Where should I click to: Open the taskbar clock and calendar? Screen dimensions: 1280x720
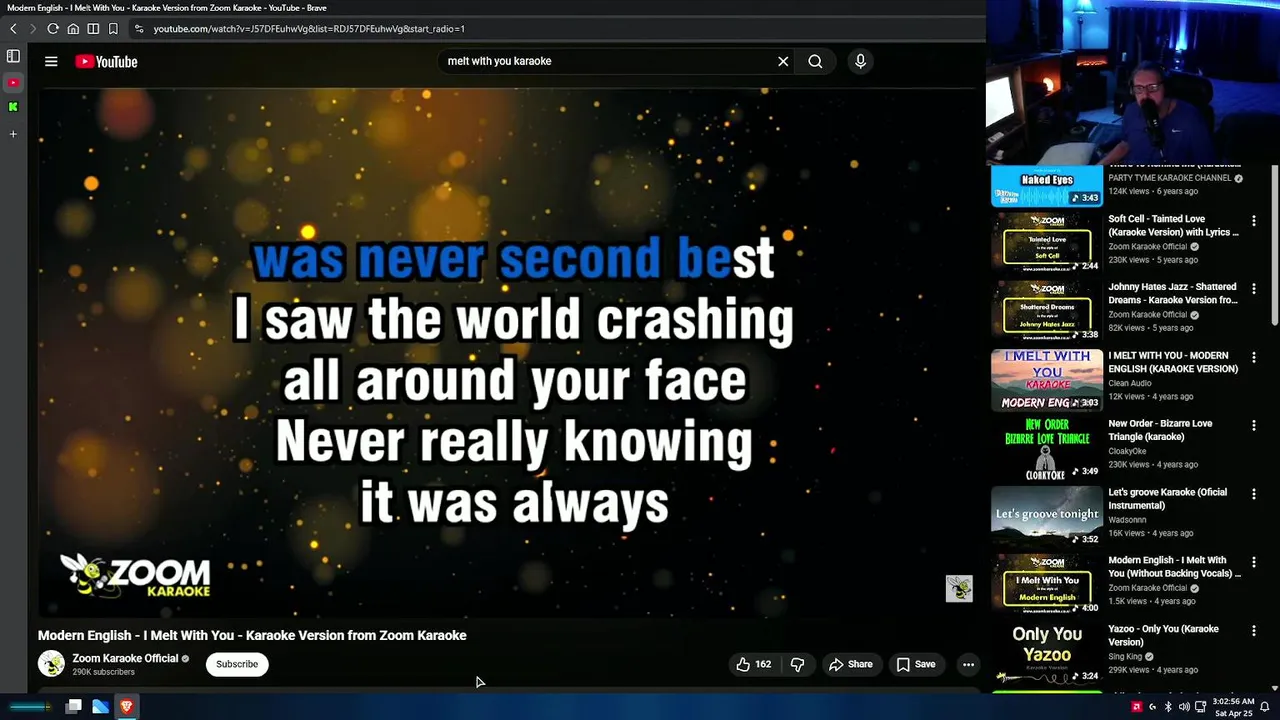[x=1234, y=707]
